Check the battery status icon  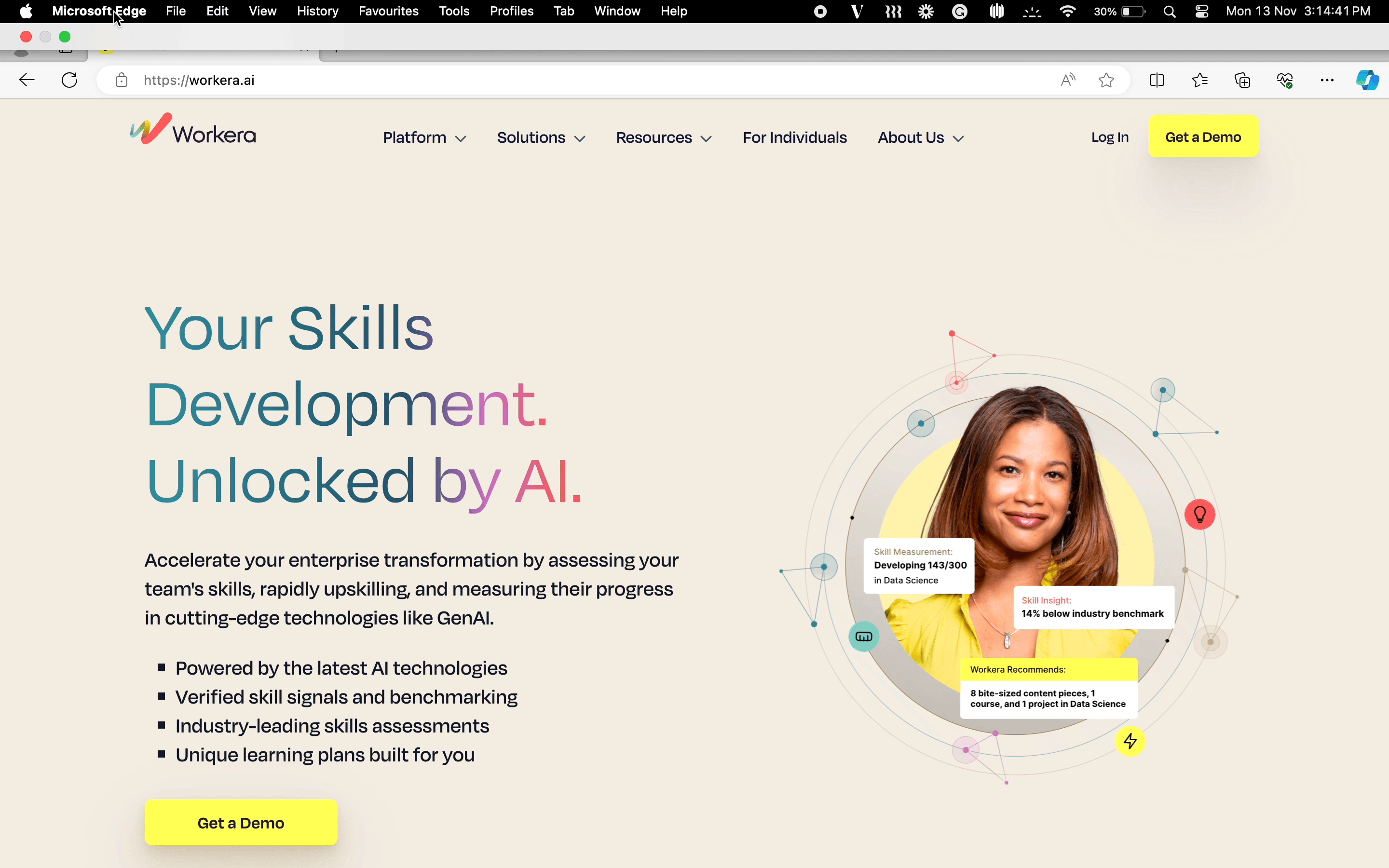(1133, 12)
